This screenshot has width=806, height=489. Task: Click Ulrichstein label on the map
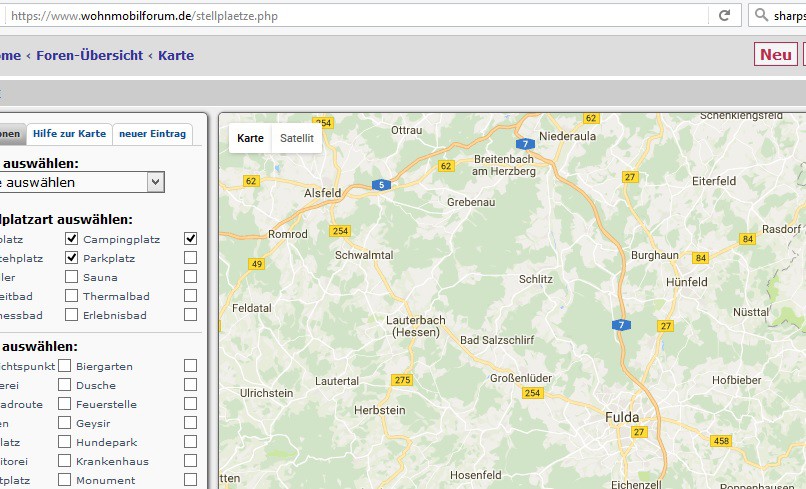pos(266,393)
